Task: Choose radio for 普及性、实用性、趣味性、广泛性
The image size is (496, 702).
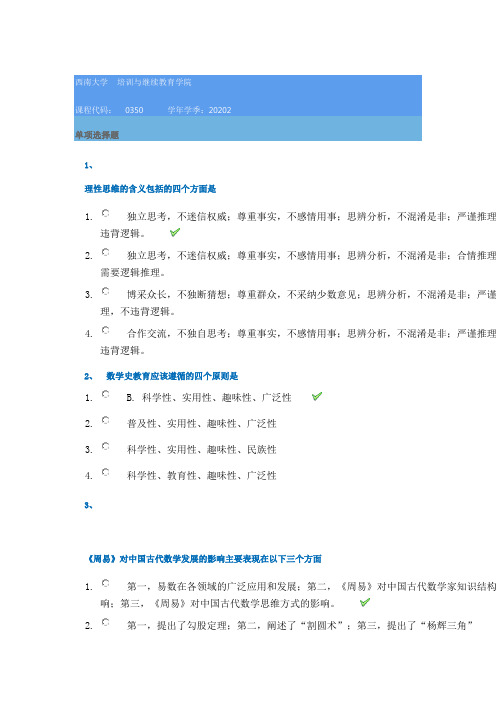Action: point(106,420)
